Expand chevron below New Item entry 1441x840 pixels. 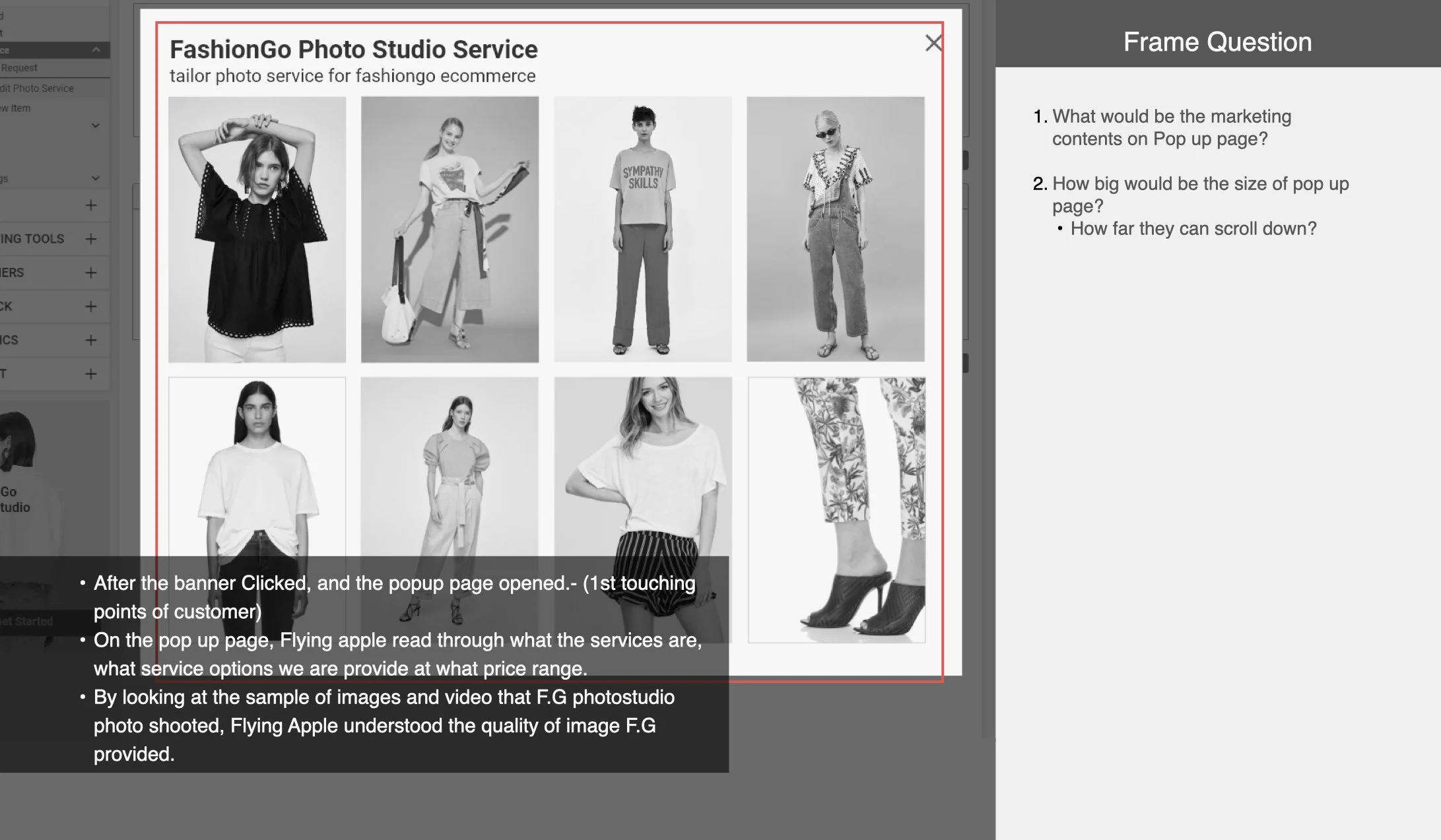(96, 125)
